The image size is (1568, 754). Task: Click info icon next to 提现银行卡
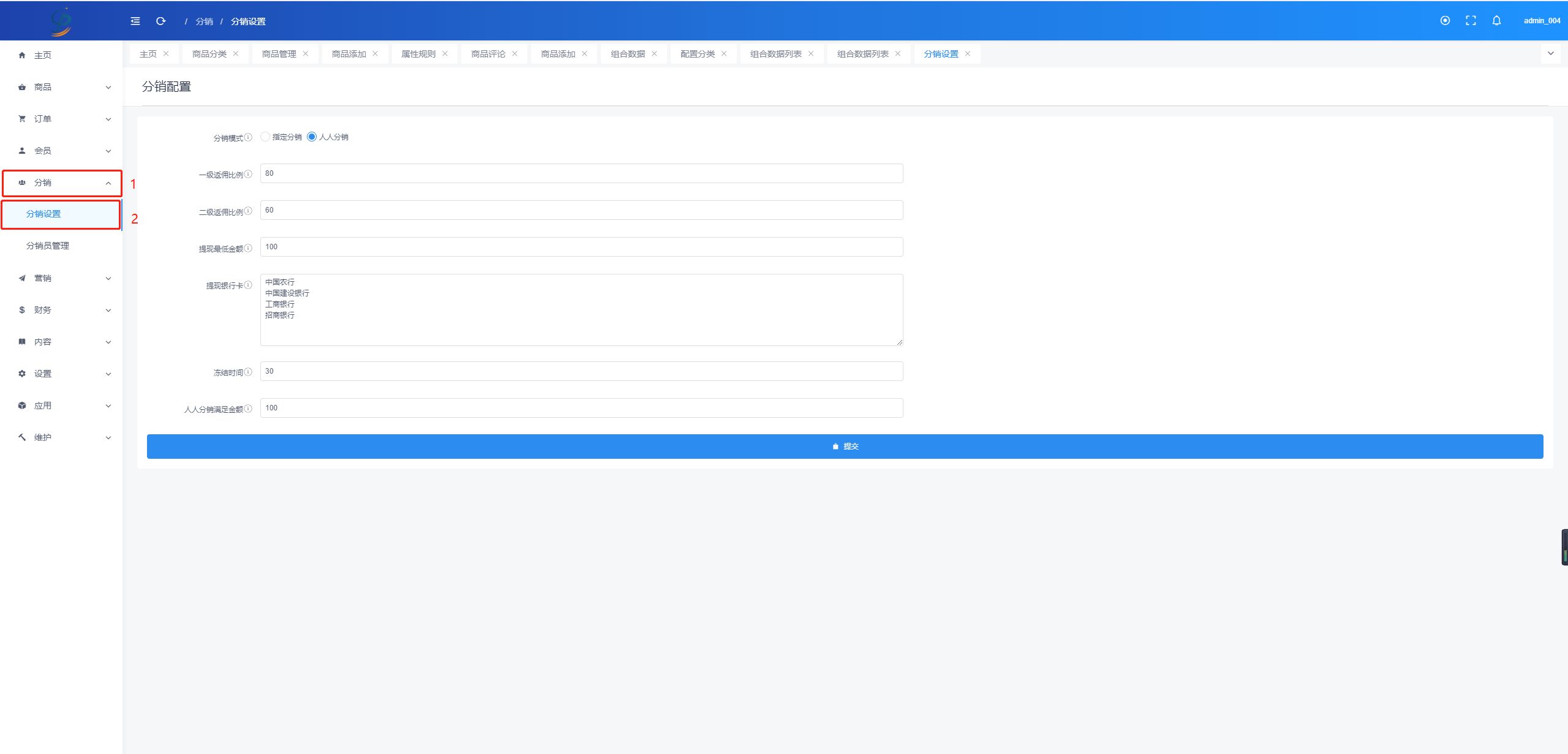pyautogui.click(x=248, y=285)
